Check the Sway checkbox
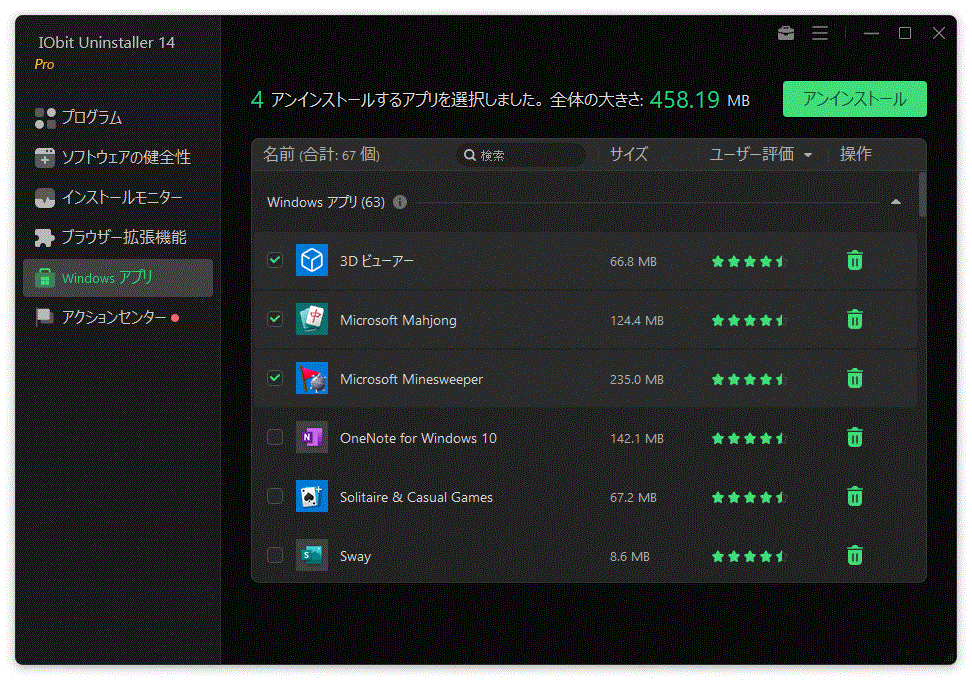This screenshot has height=680, width=972. [x=275, y=555]
